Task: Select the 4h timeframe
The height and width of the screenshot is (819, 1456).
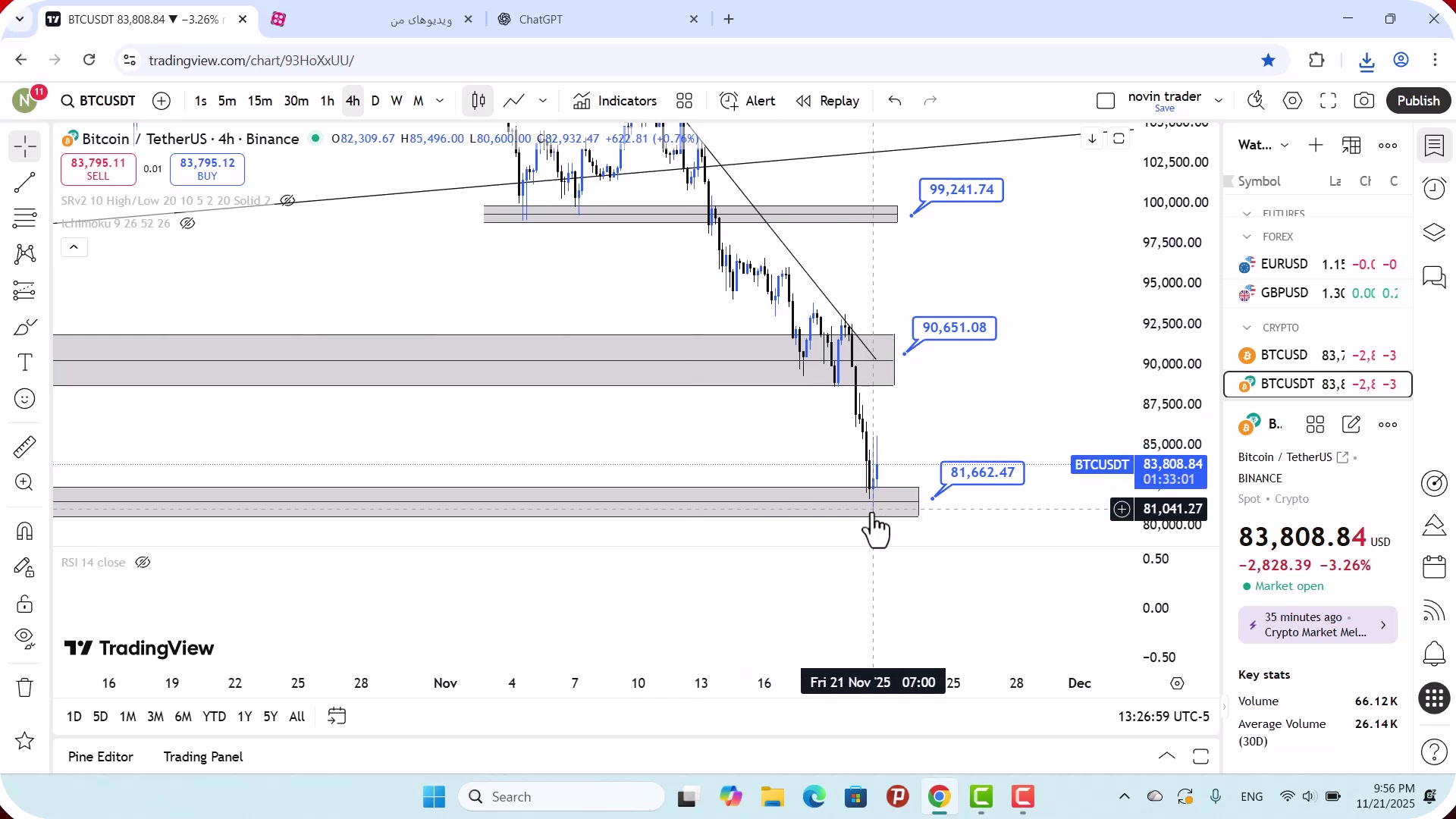Action: tap(353, 101)
